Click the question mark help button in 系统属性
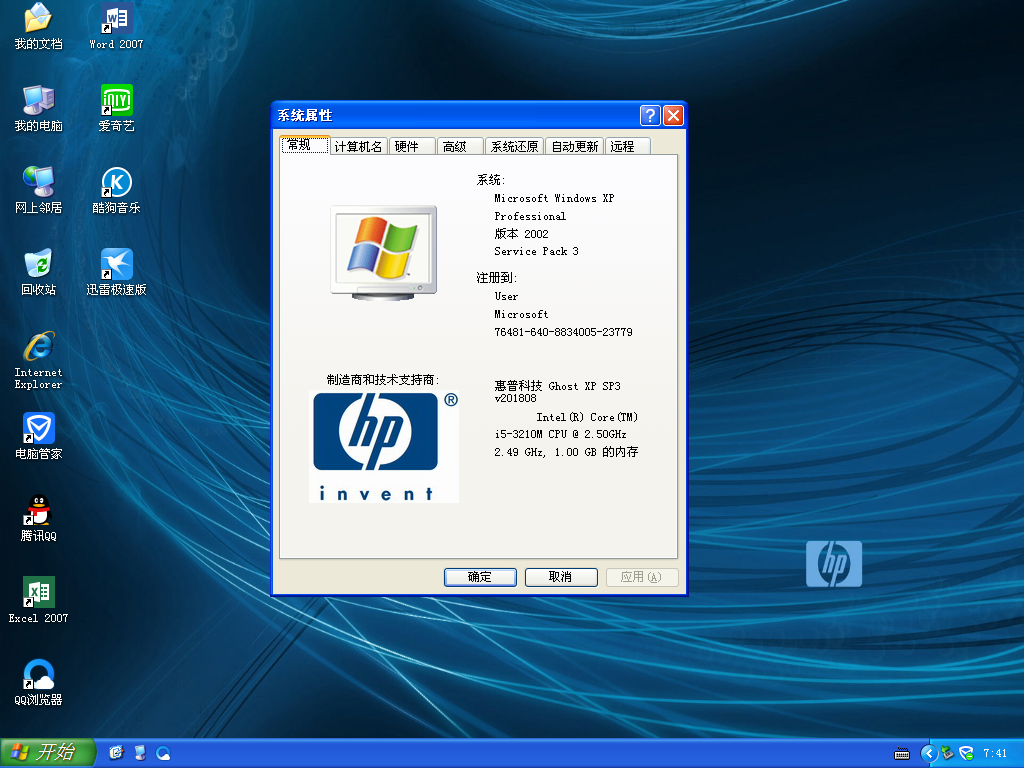This screenshot has width=1024, height=768. point(650,116)
